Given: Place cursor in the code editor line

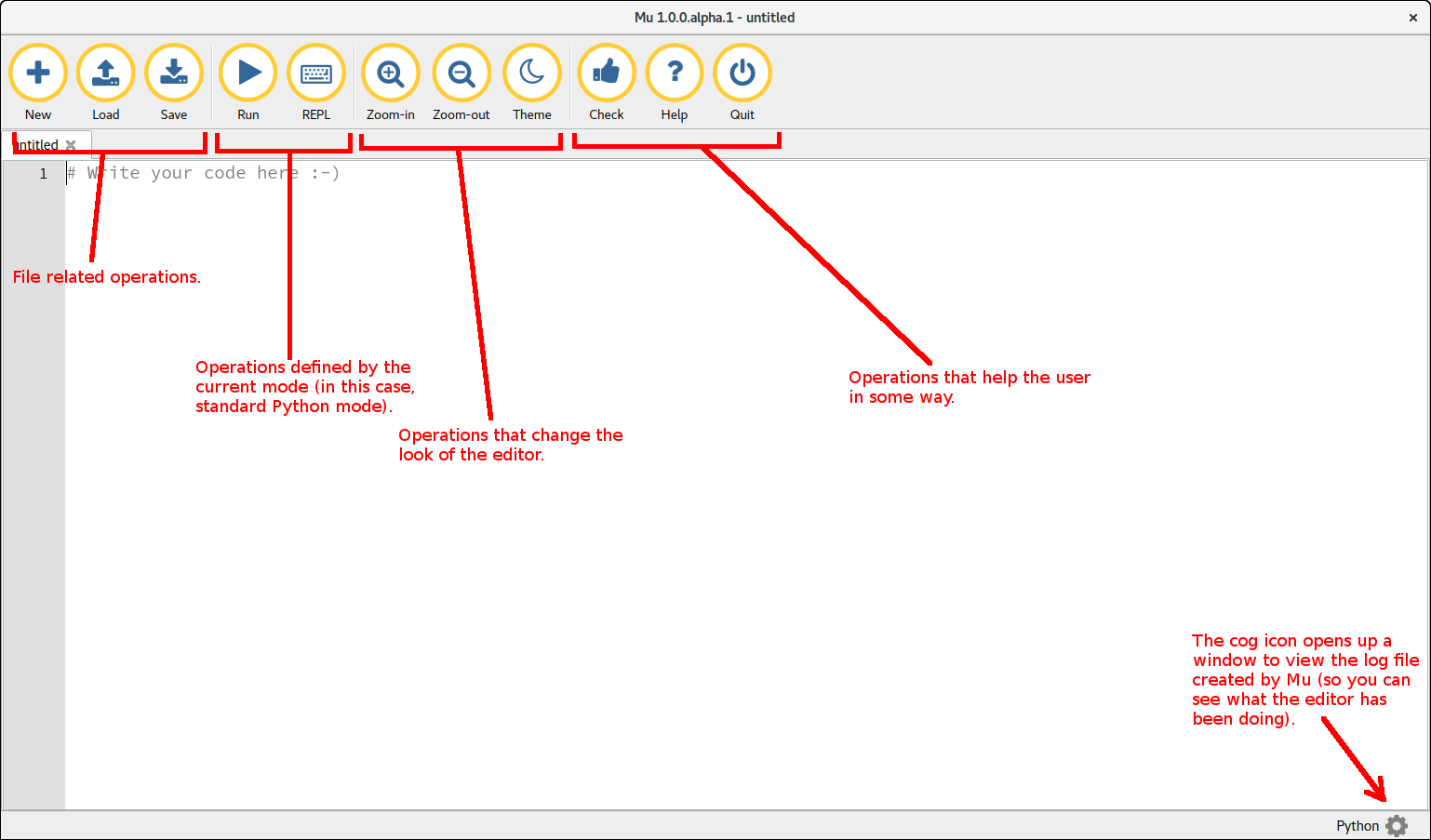Looking at the screenshot, I should [744, 173].
